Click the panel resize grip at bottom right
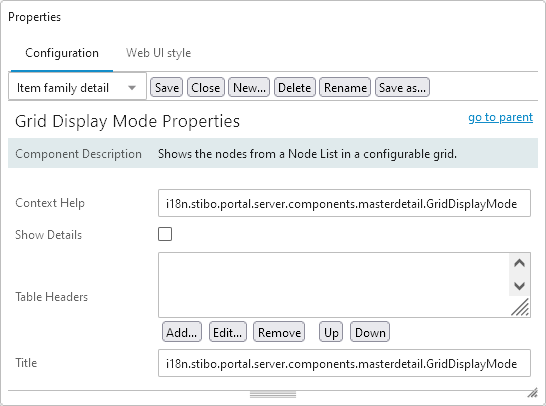 (x=532, y=393)
